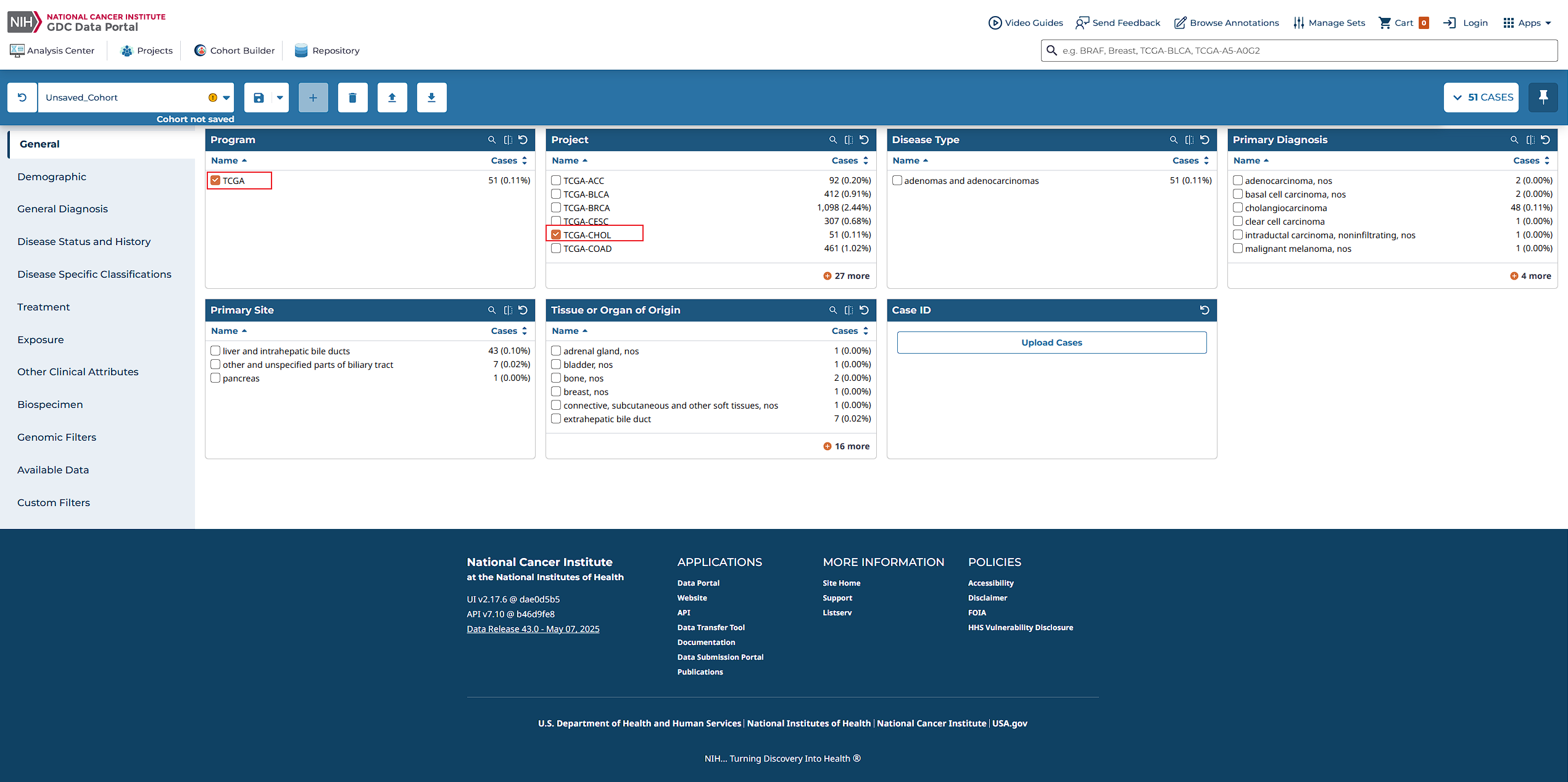The image size is (1568, 782).
Task: Open the Cart
Action: 1404,23
